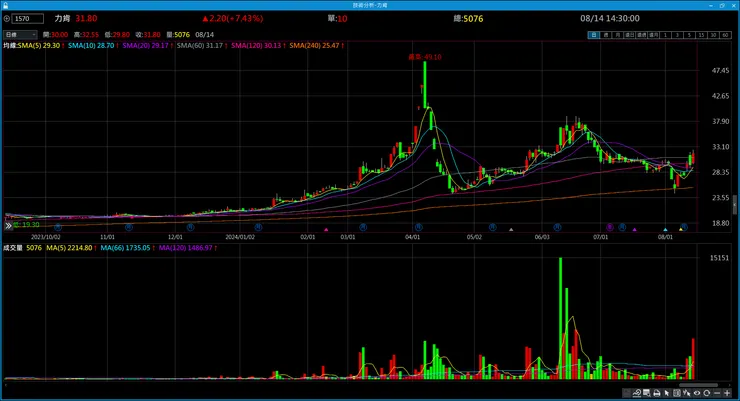Click the red high price label 49.10
The image size is (740, 401).
click(425, 57)
